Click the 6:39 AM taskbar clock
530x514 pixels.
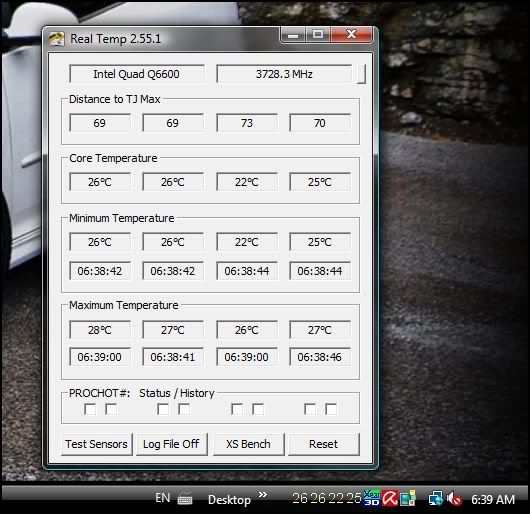coord(493,499)
